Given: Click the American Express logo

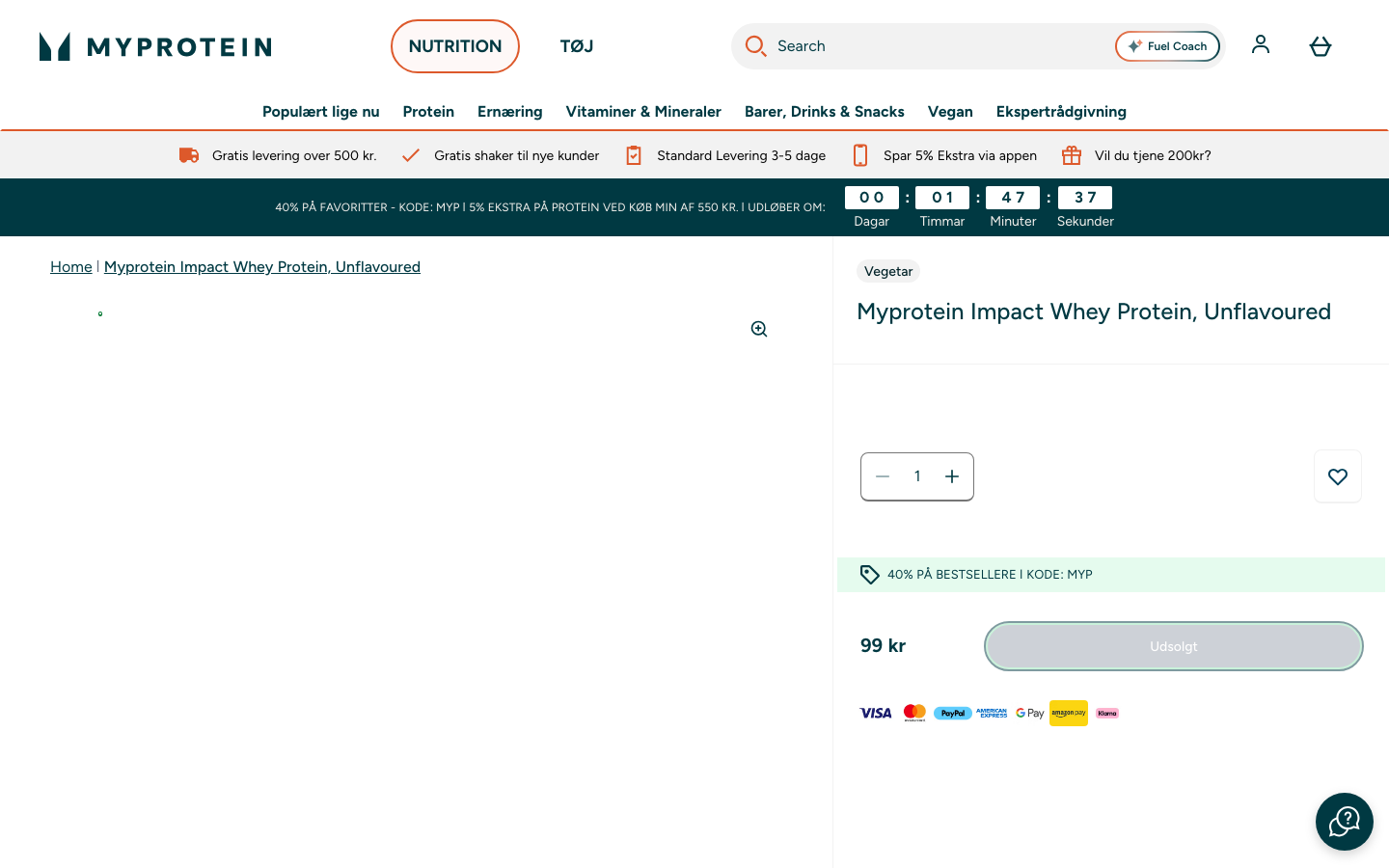Looking at the screenshot, I should [x=992, y=714].
